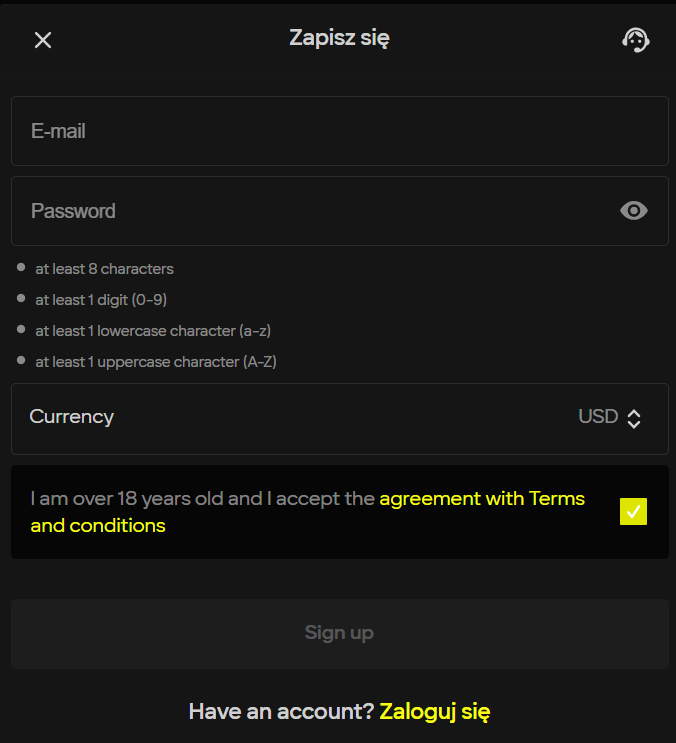676x743 pixels.
Task: Follow the Zaloguj się login link
Action: [435, 712]
